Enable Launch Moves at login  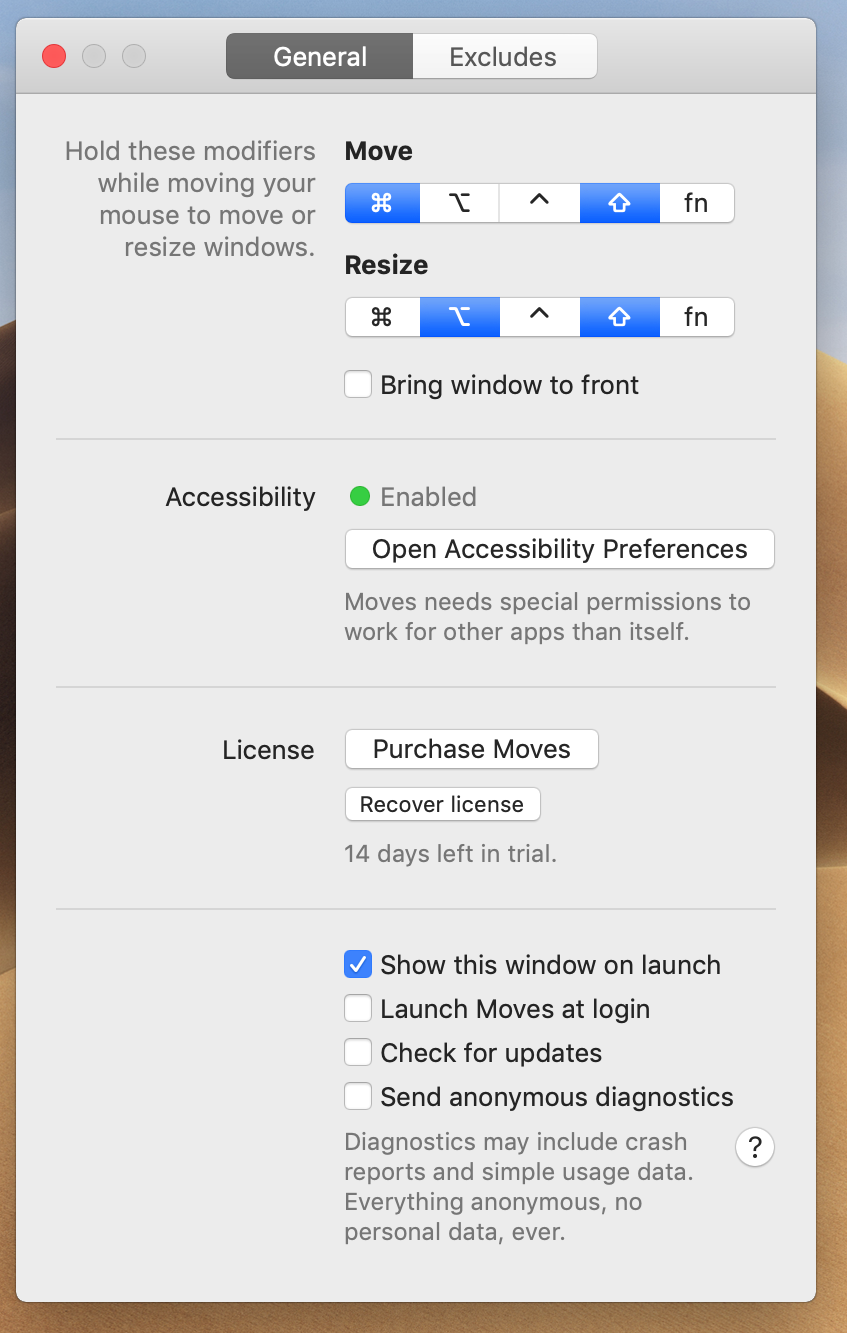point(358,1009)
